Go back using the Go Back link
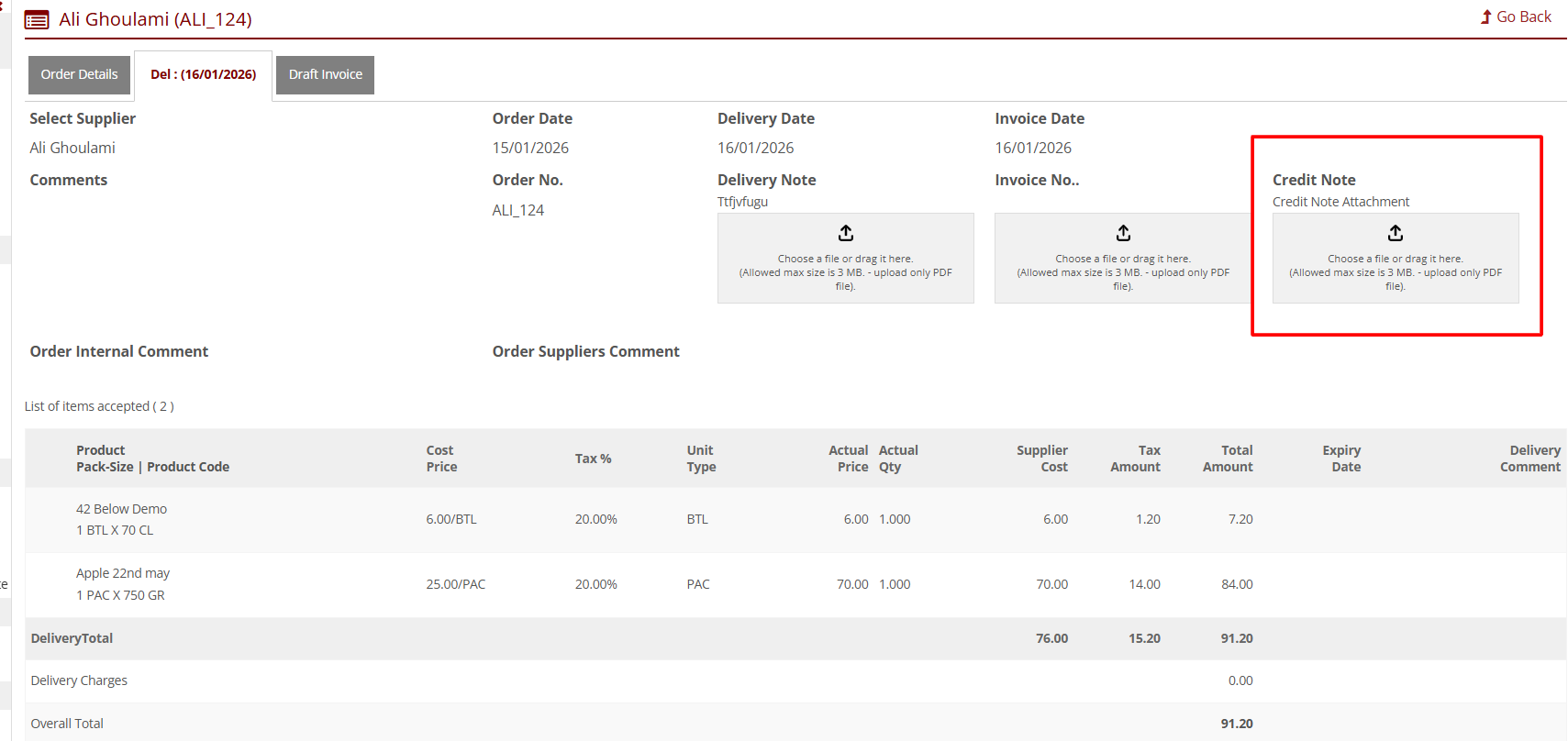 tap(1523, 17)
